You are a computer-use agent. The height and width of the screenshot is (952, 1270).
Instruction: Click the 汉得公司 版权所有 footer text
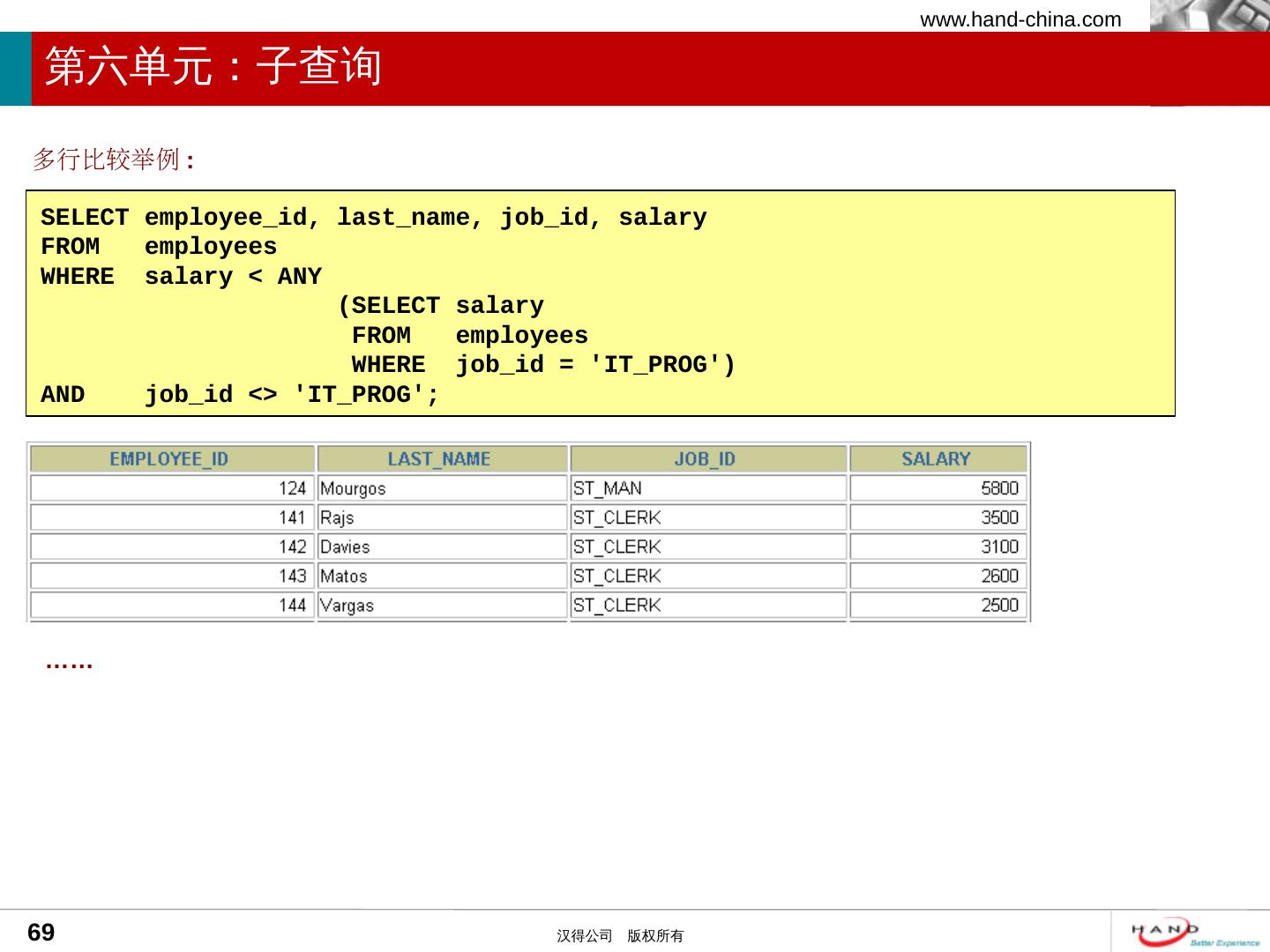pyautogui.click(x=620, y=936)
